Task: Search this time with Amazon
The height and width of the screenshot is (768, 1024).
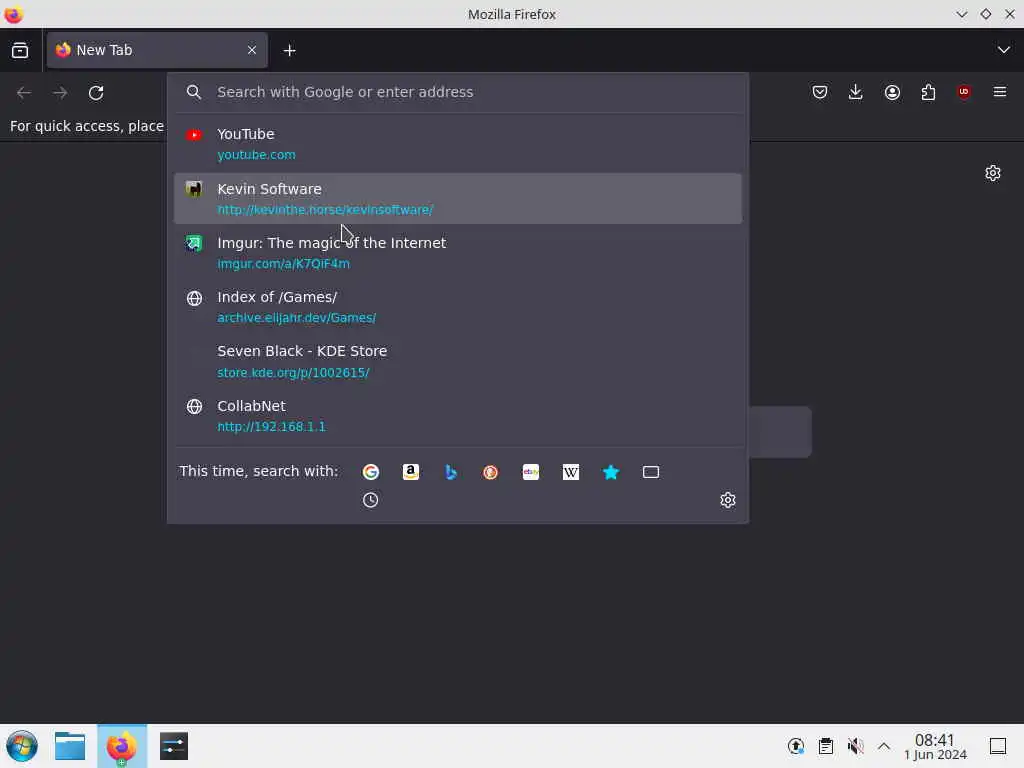Action: [411, 472]
